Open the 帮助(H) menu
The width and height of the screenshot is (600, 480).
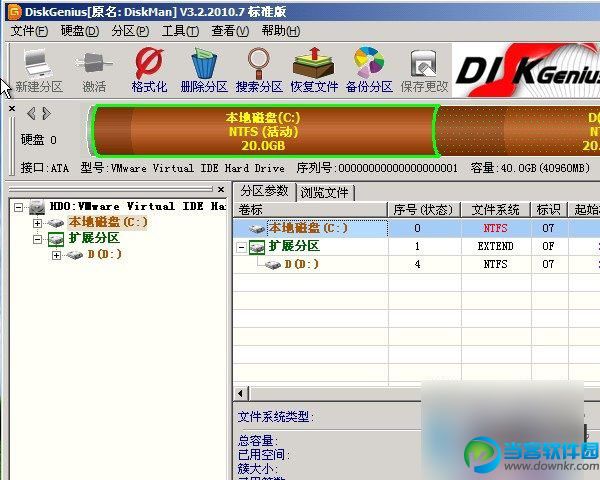[x=281, y=31]
